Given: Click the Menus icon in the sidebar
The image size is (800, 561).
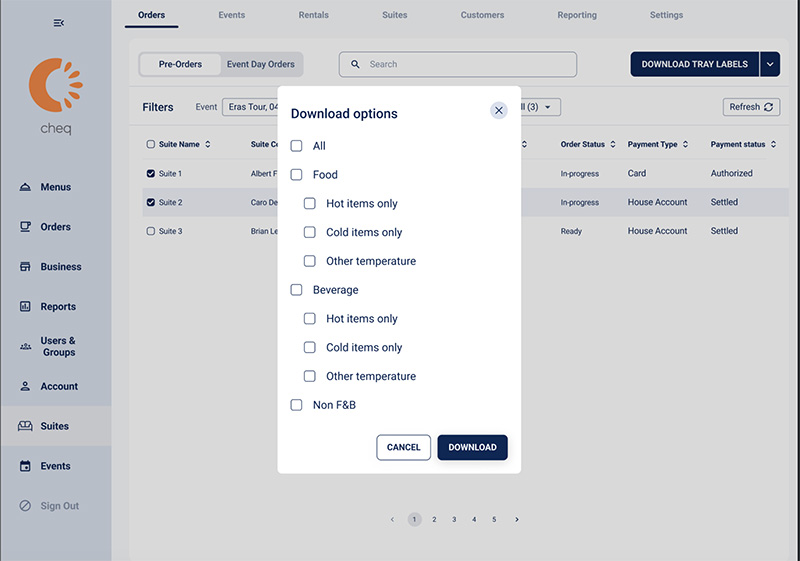Looking at the screenshot, I should [x=26, y=187].
